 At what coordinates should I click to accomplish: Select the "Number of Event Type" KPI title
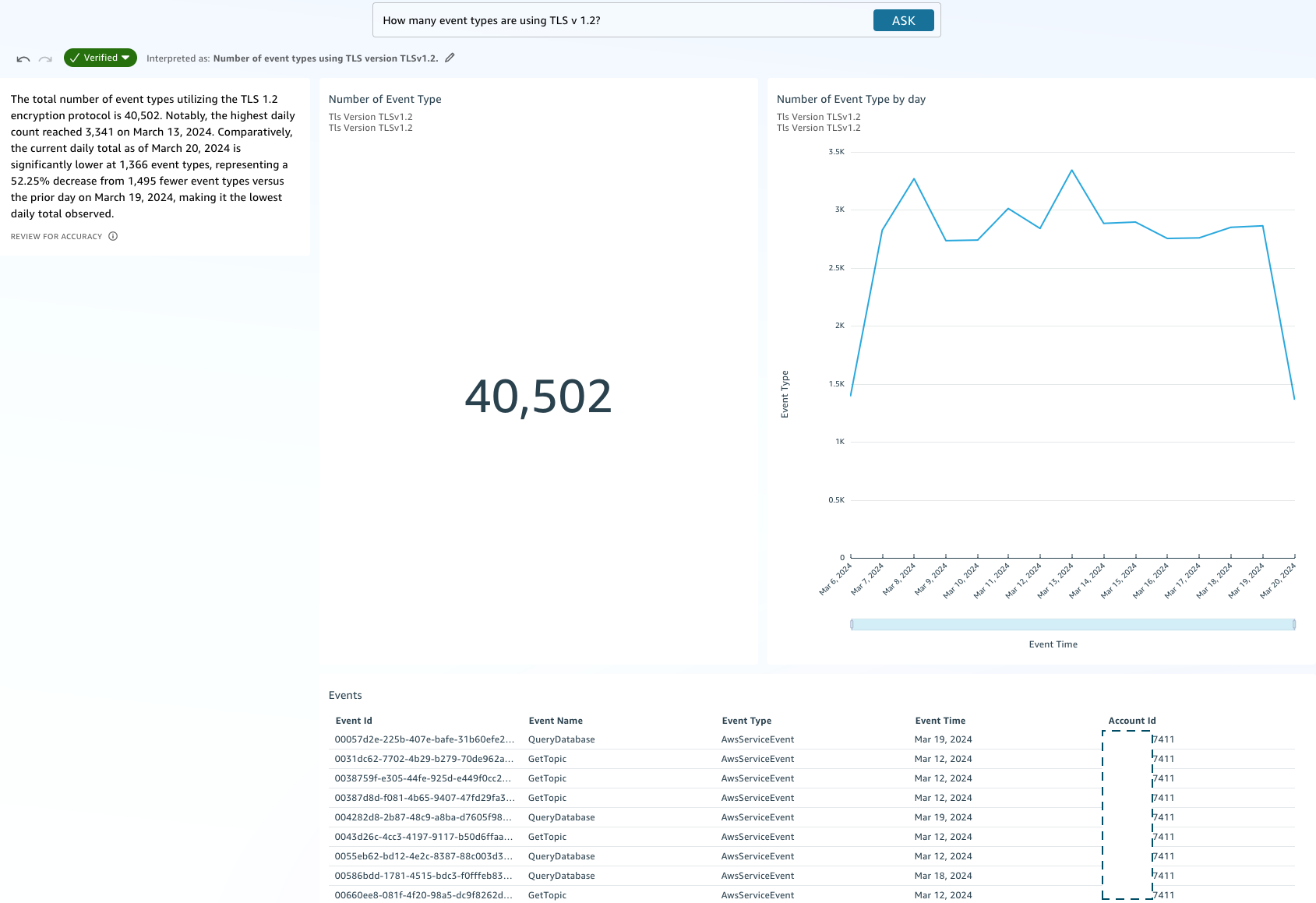point(385,99)
